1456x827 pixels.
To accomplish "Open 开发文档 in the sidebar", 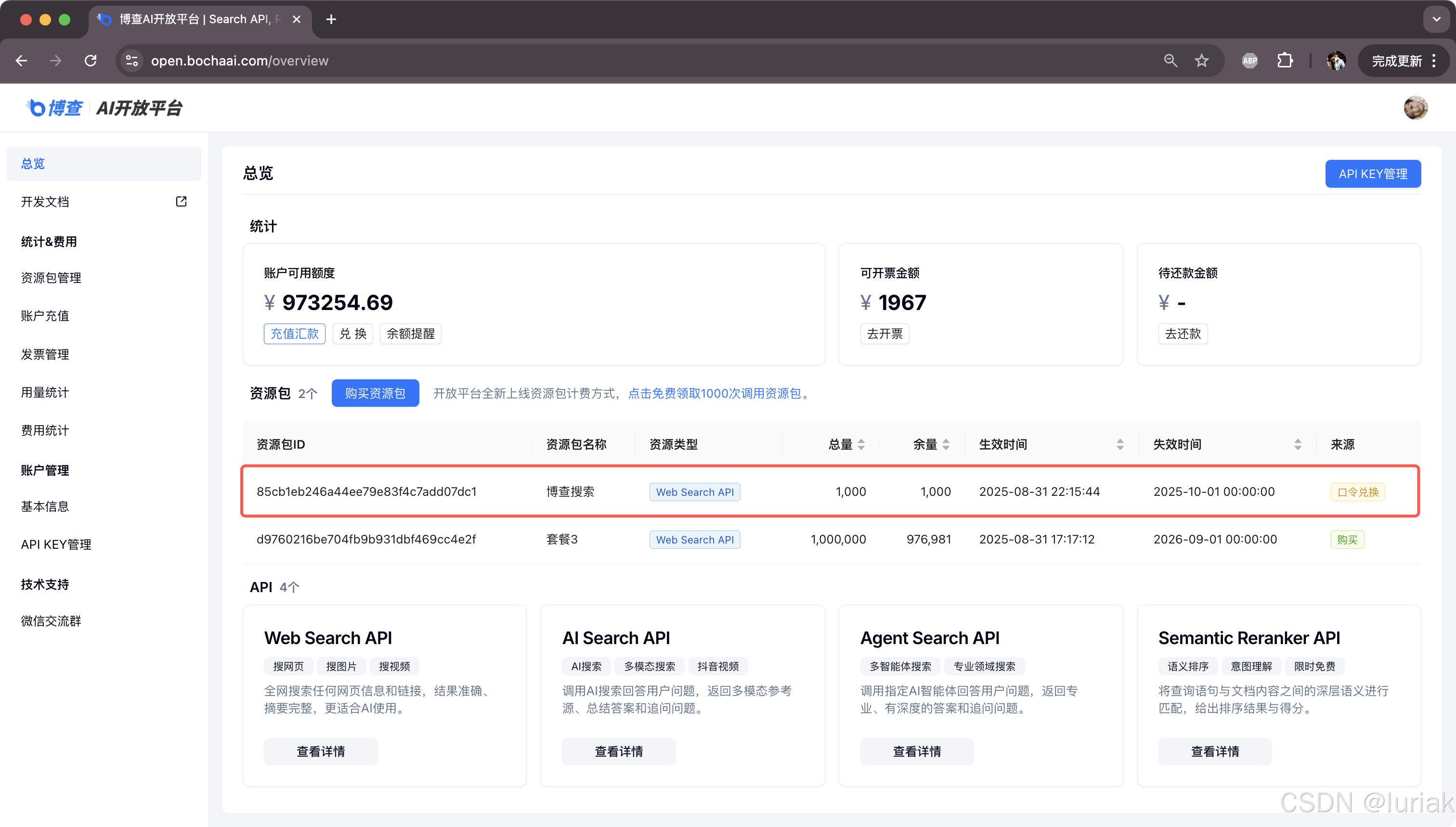I will pos(104,202).
